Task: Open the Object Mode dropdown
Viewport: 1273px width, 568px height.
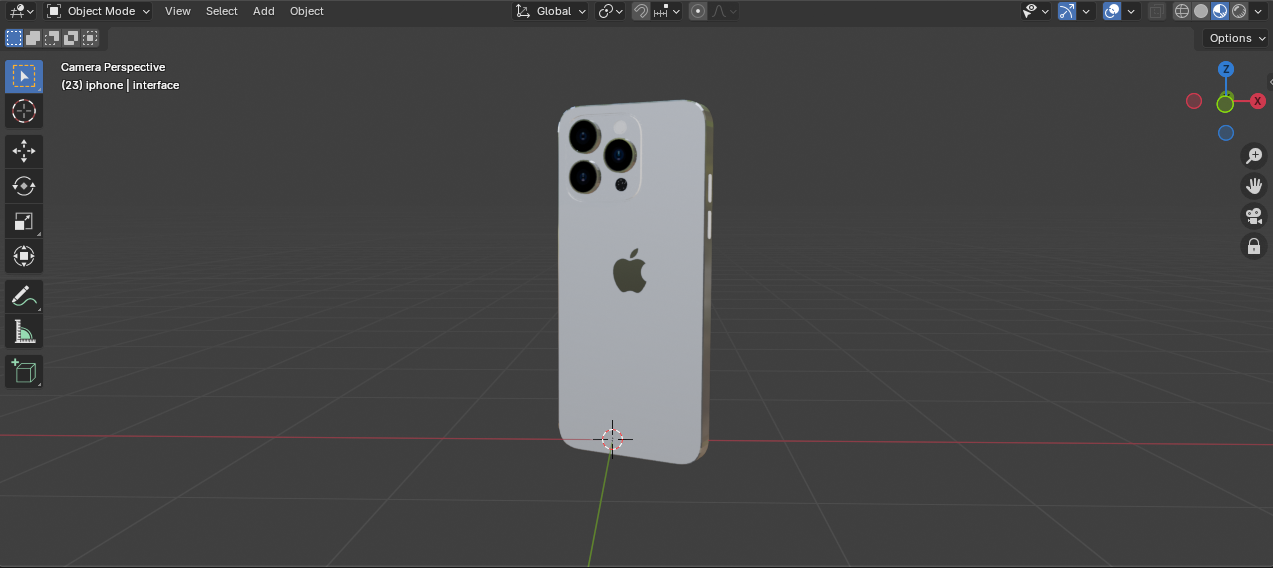Action: [98, 11]
